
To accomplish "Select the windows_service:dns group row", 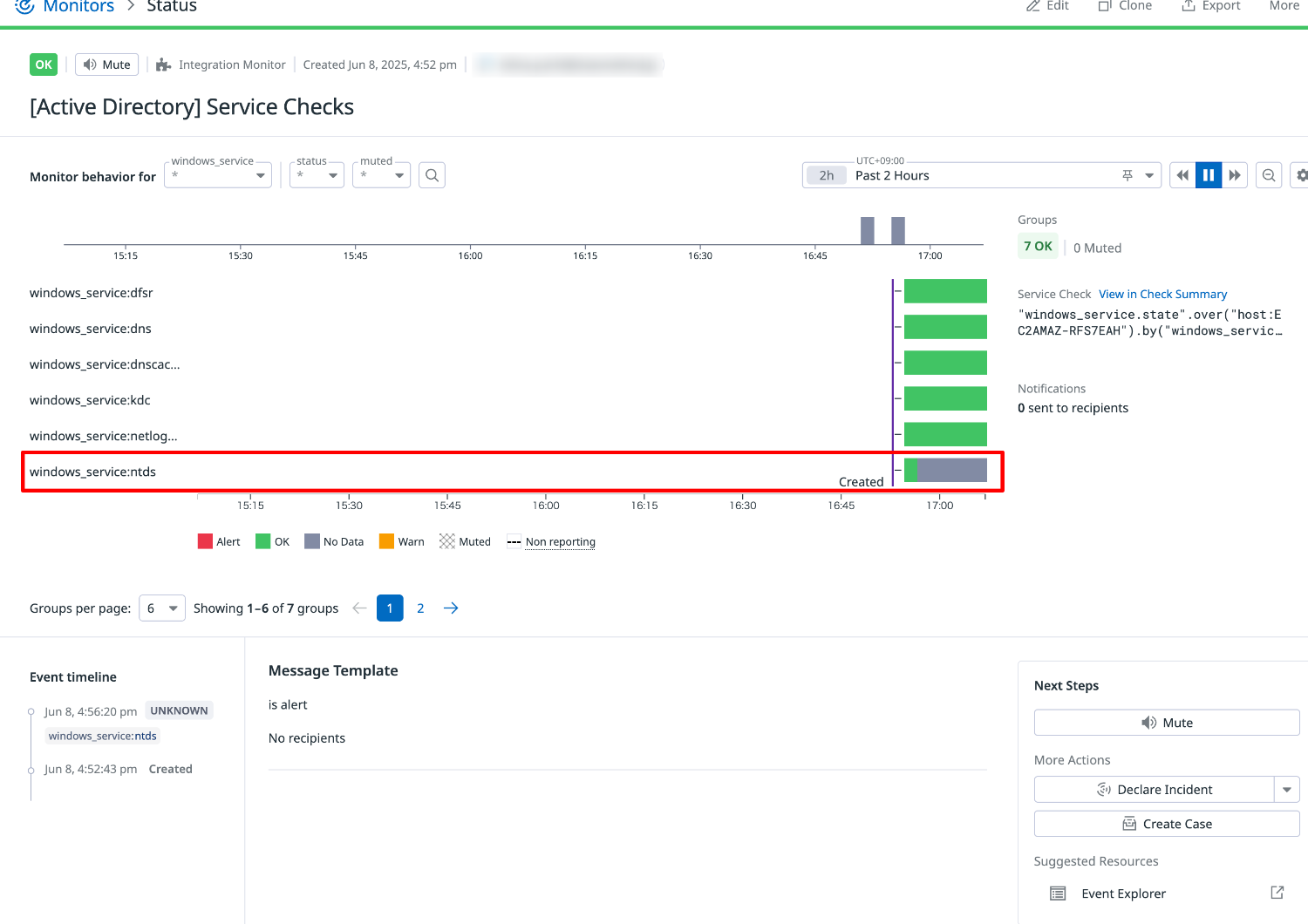I will click(91, 329).
